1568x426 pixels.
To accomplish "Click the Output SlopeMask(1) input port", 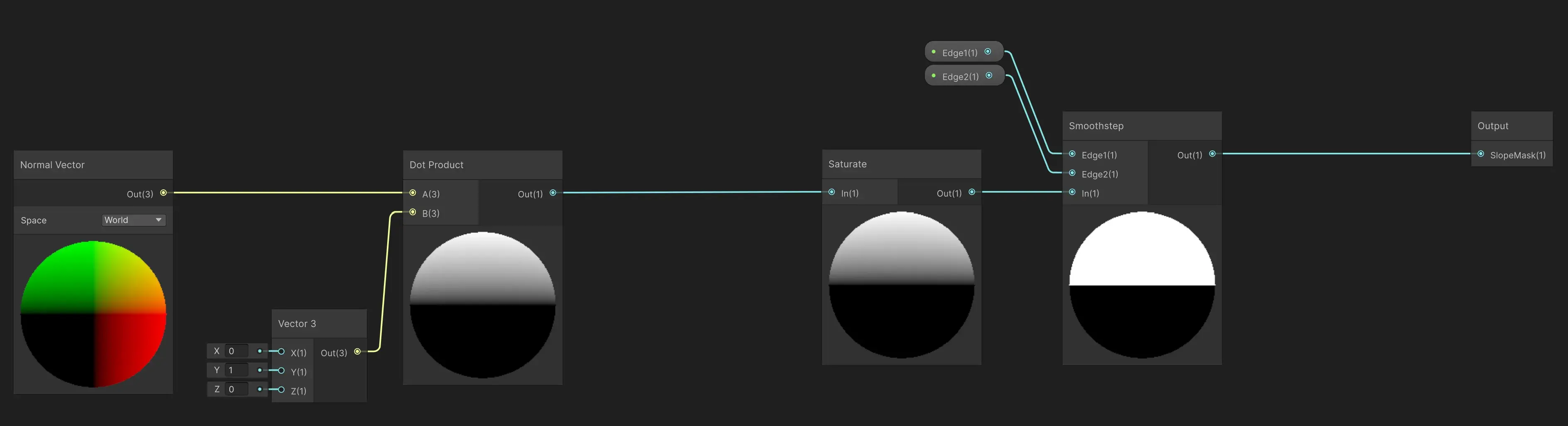I will pyautogui.click(x=1480, y=154).
